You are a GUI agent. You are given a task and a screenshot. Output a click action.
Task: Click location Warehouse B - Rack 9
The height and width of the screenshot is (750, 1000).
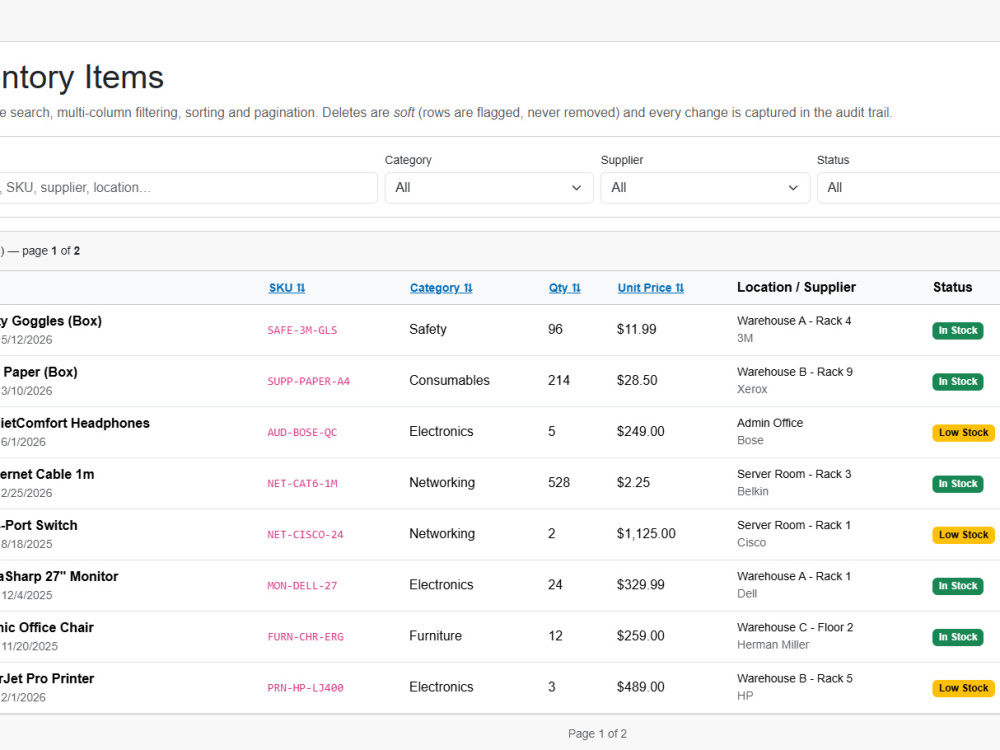coord(795,372)
